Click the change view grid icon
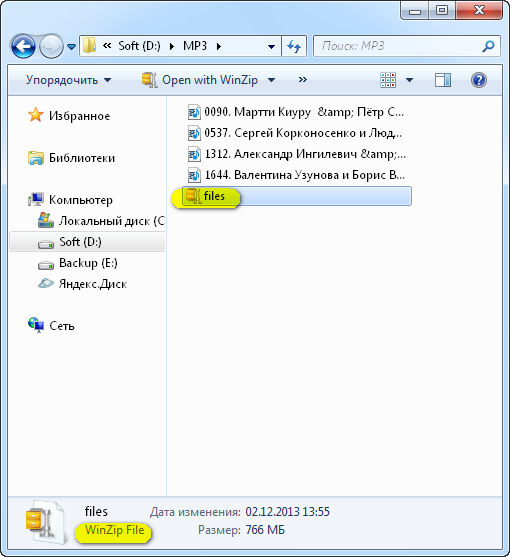This screenshot has width=510, height=557. point(388,80)
